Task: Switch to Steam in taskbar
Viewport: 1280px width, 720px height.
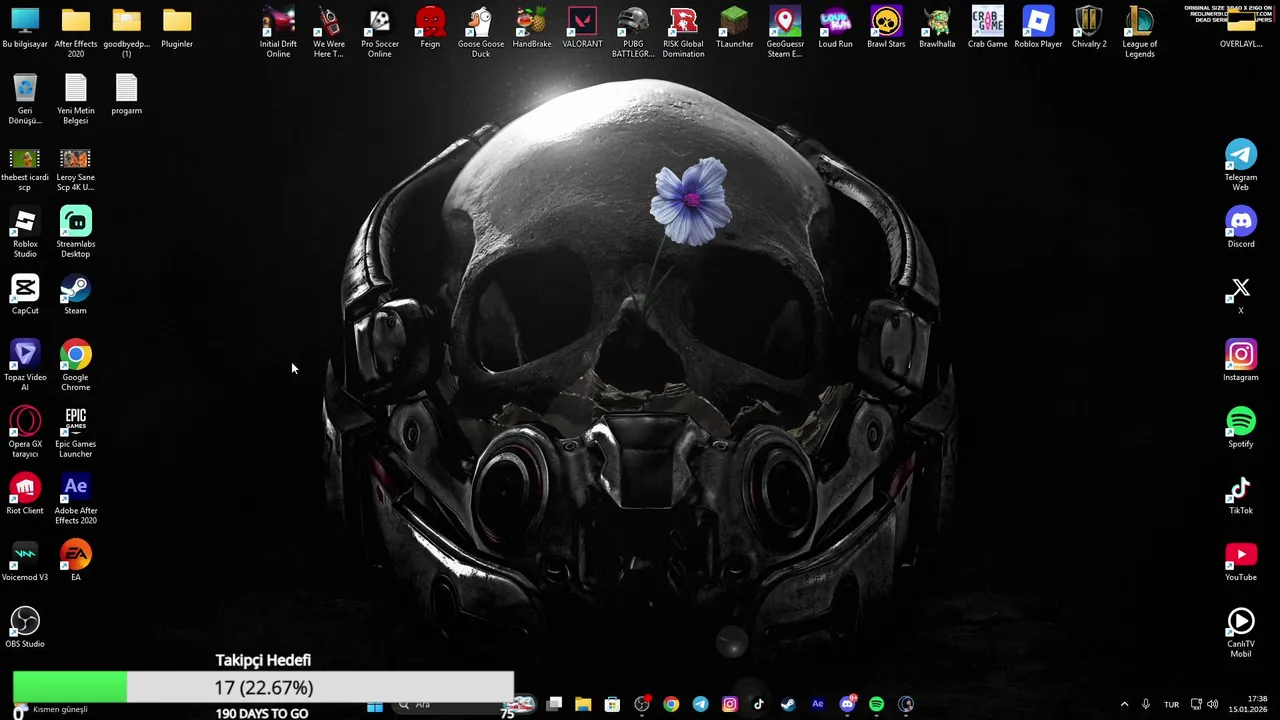Action: (x=788, y=705)
